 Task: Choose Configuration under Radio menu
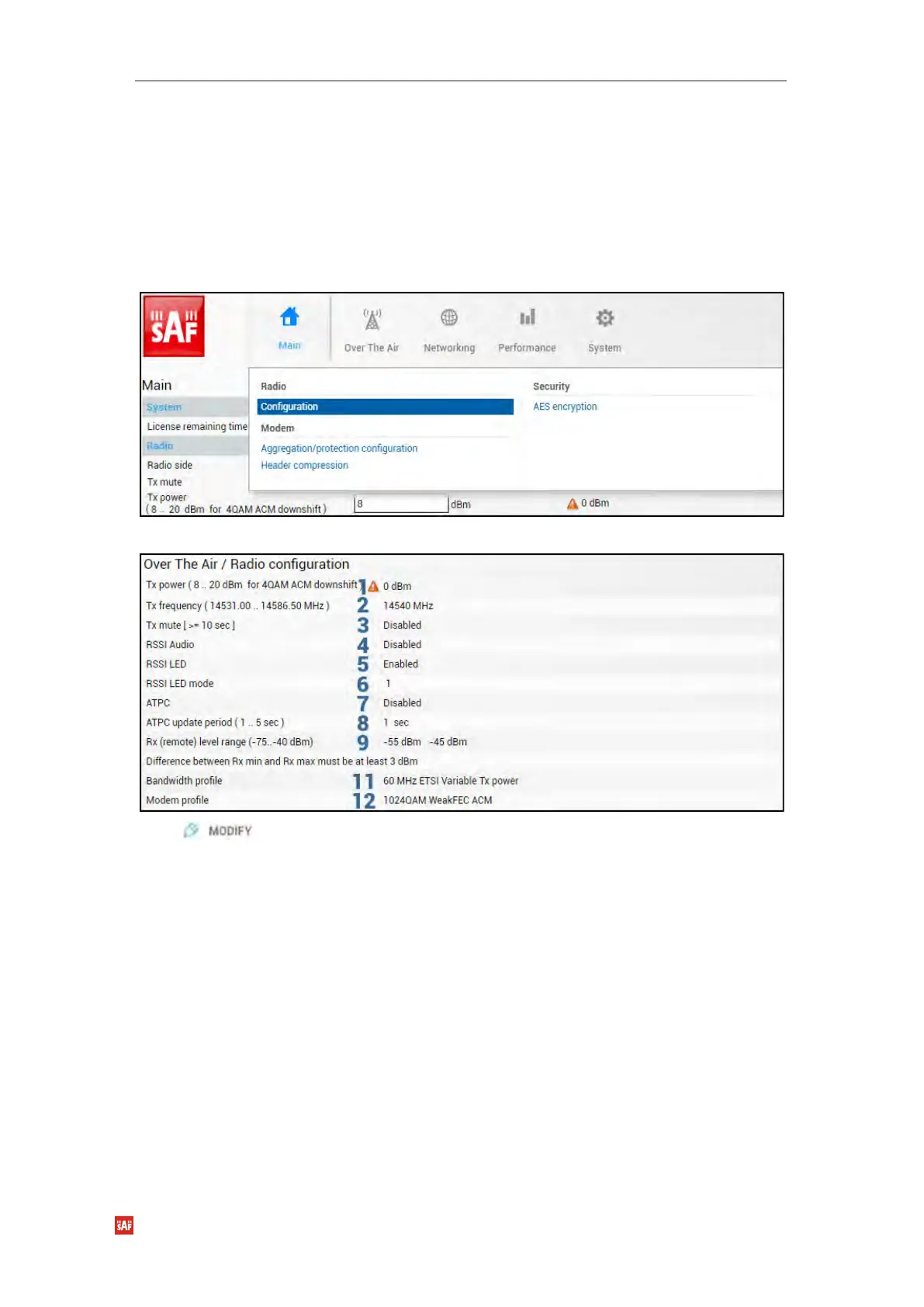(x=386, y=407)
